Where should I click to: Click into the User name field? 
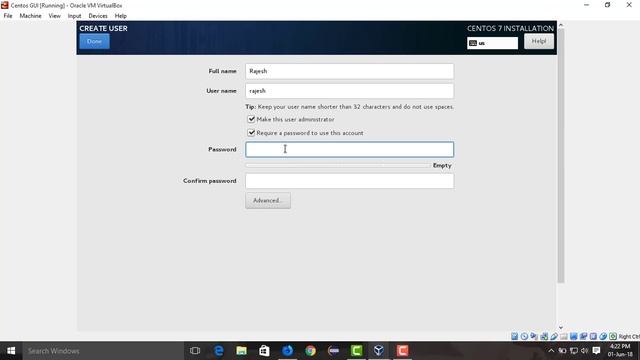point(349,91)
